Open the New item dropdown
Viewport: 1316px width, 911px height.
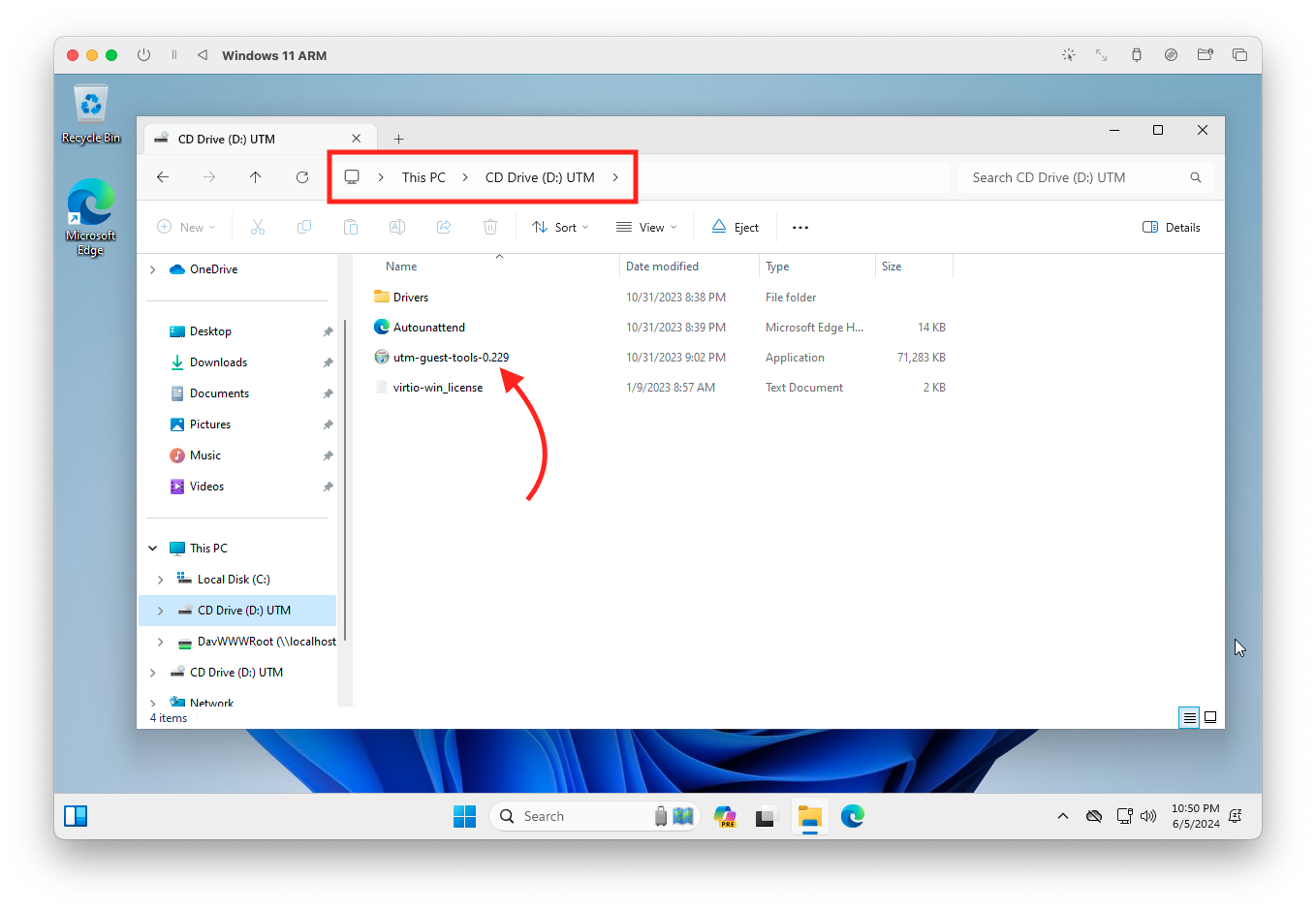click(x=186, y=228)
